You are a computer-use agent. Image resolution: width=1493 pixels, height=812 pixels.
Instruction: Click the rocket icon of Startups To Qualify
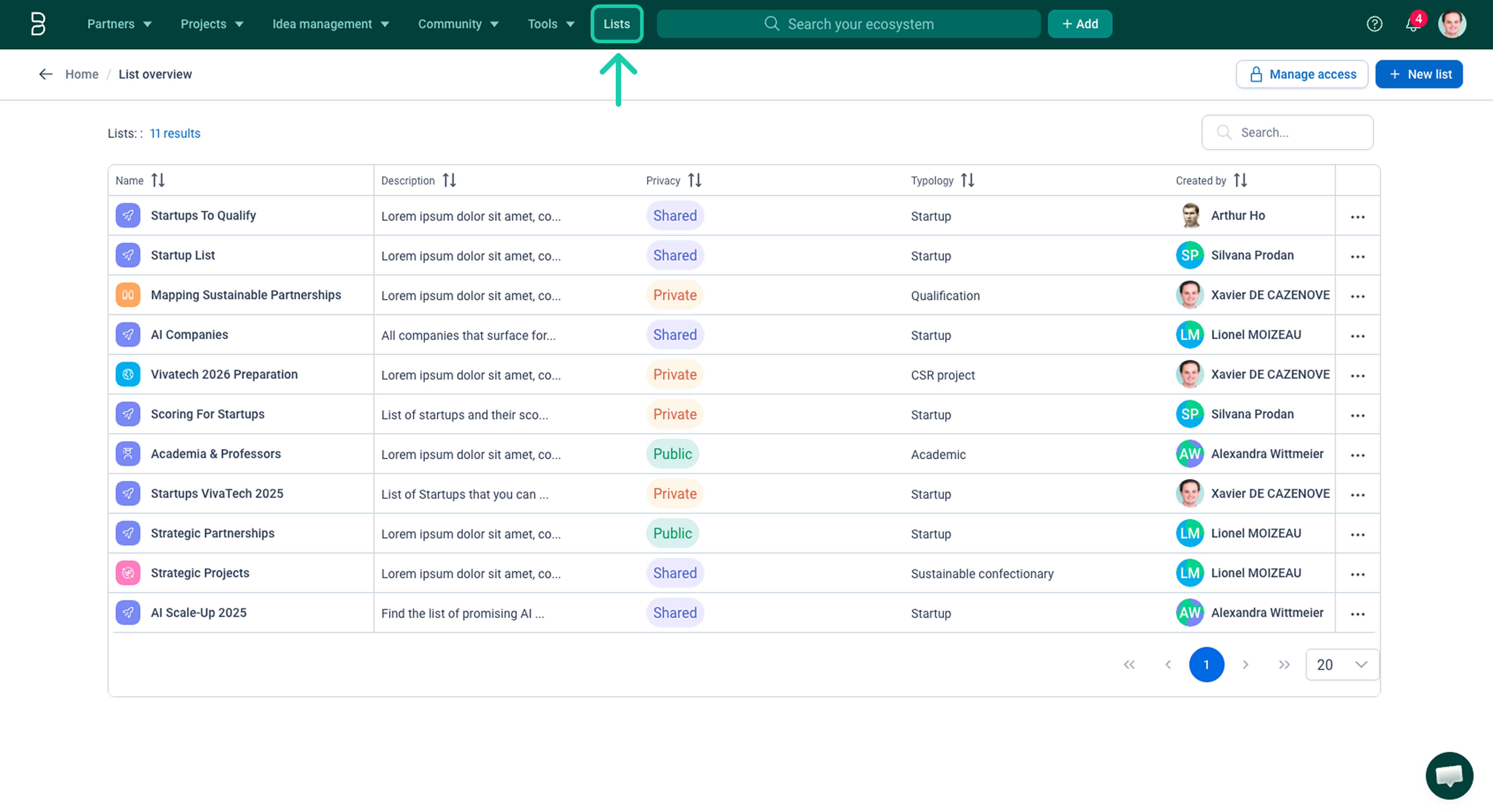point(128,216)
